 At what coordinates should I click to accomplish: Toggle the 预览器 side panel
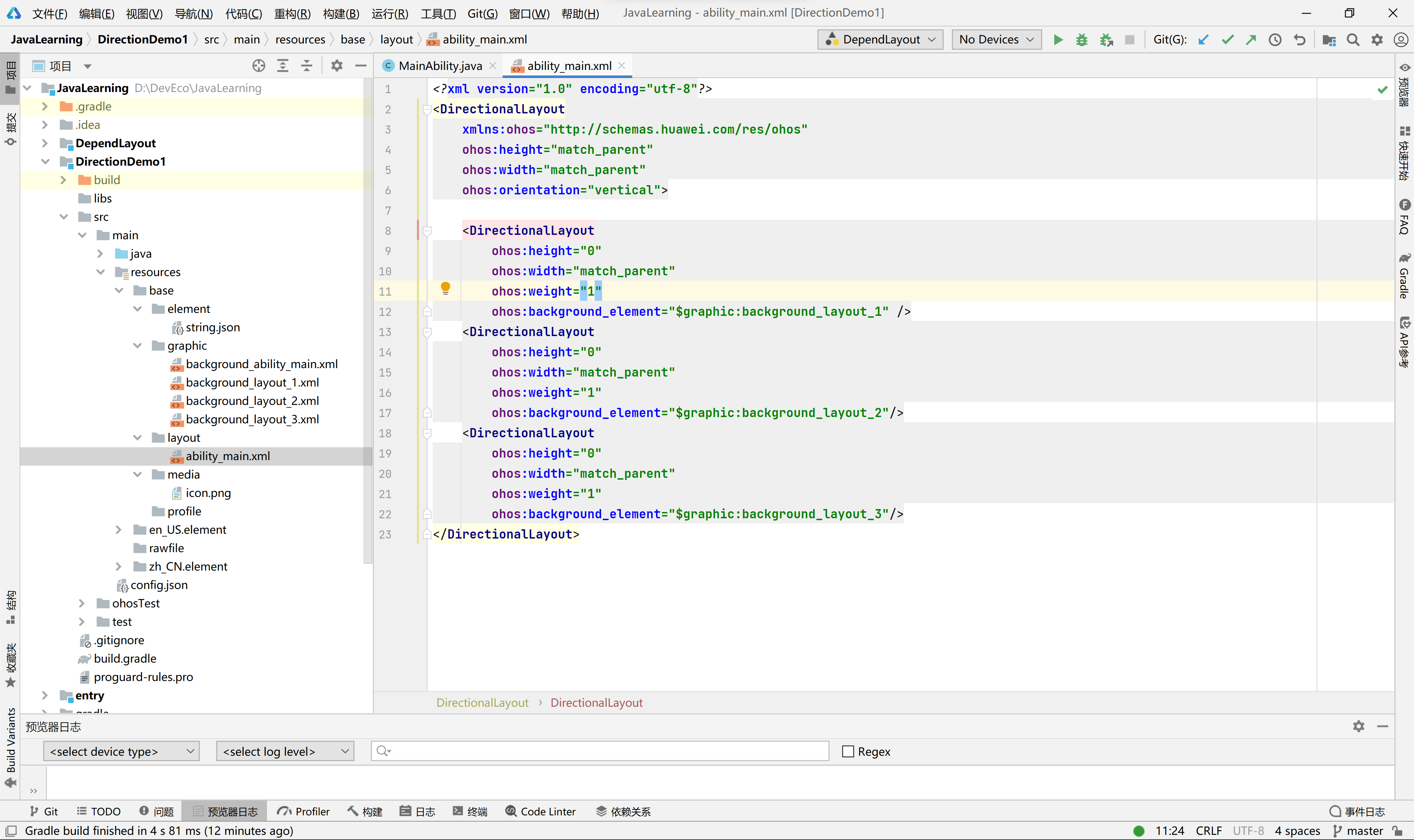pyautogui.click(x=1404, y=85)
